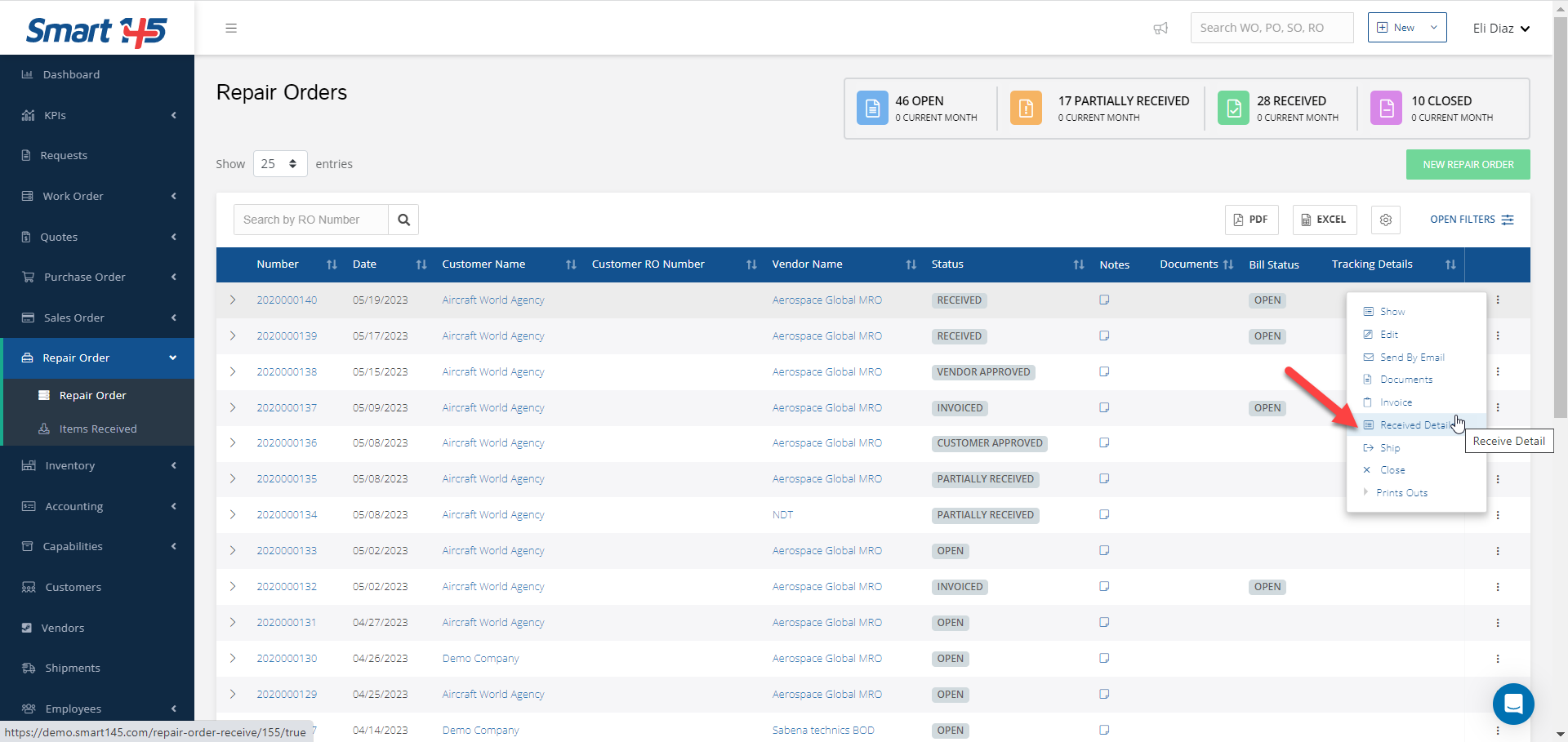Screen dimensions: 1568x742
Task: Open the Show entries dropdown
Action: click(279, 164)
